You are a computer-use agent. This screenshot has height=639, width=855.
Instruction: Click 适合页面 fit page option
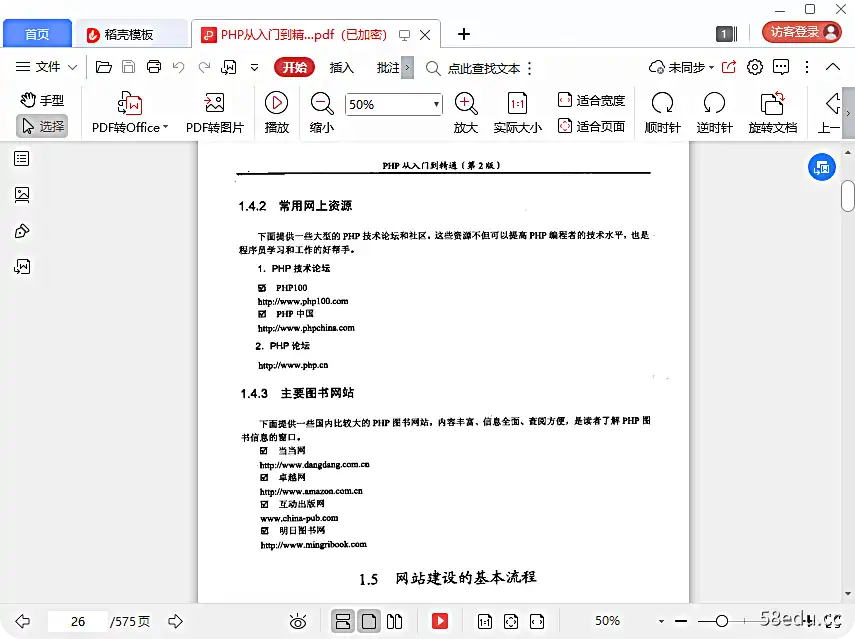[x=592, y=126]
